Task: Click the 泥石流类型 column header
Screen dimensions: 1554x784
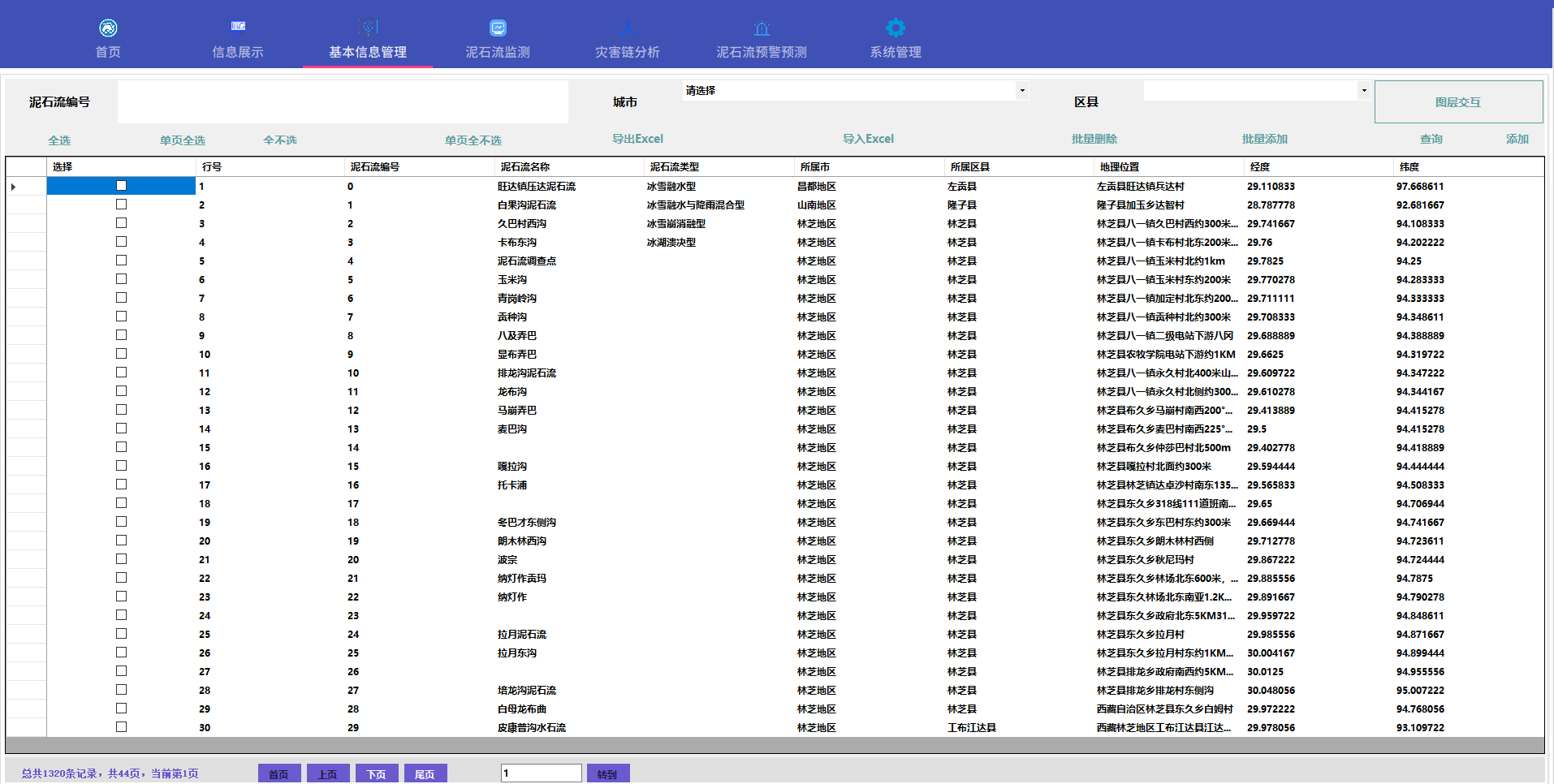Action: [719, 166]
